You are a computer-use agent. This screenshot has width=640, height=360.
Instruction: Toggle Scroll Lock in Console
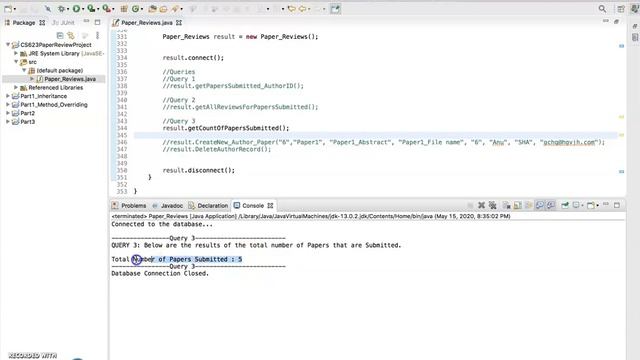[518, 205]
